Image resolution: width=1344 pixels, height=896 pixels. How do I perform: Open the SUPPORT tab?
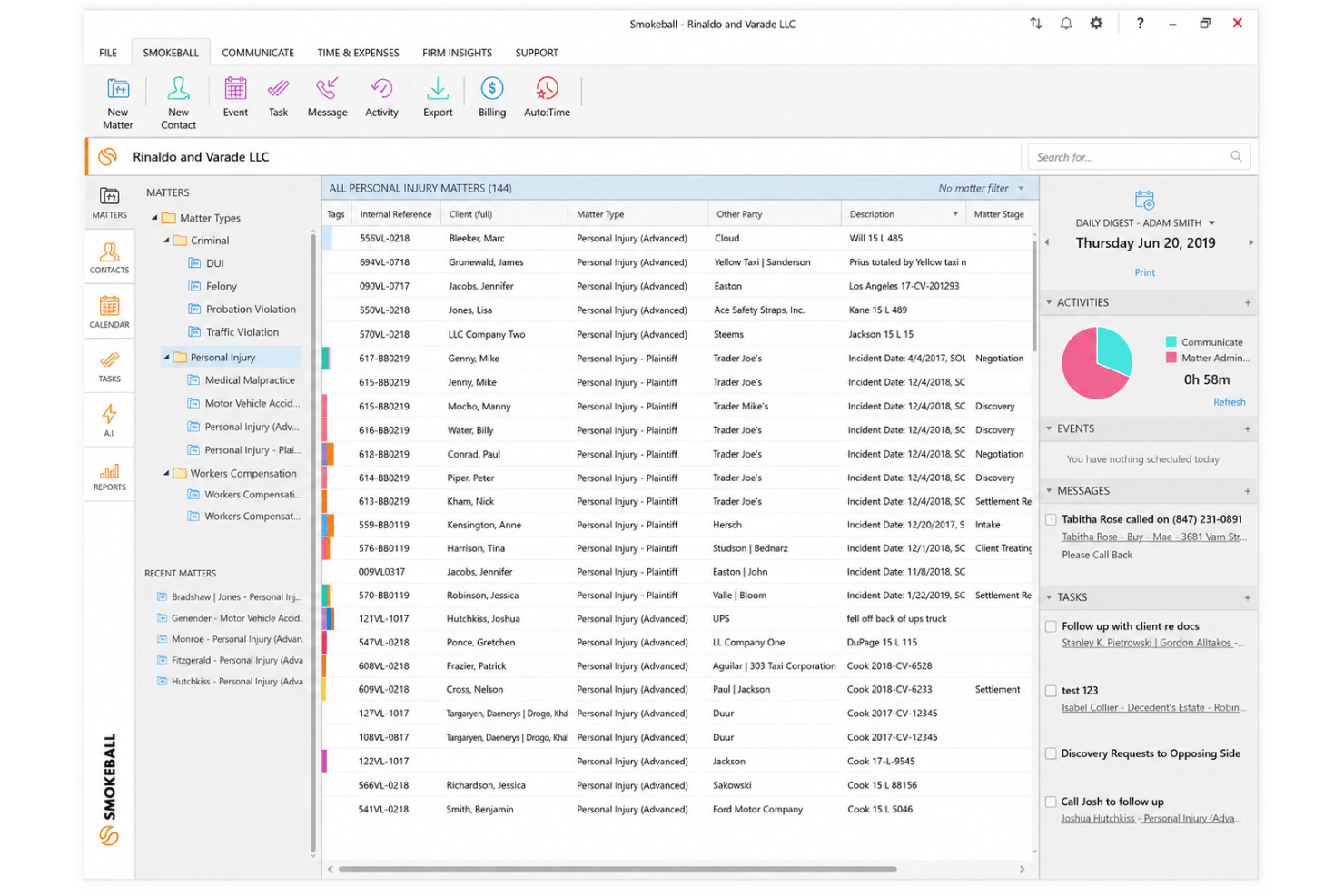[x=537, y=53]
